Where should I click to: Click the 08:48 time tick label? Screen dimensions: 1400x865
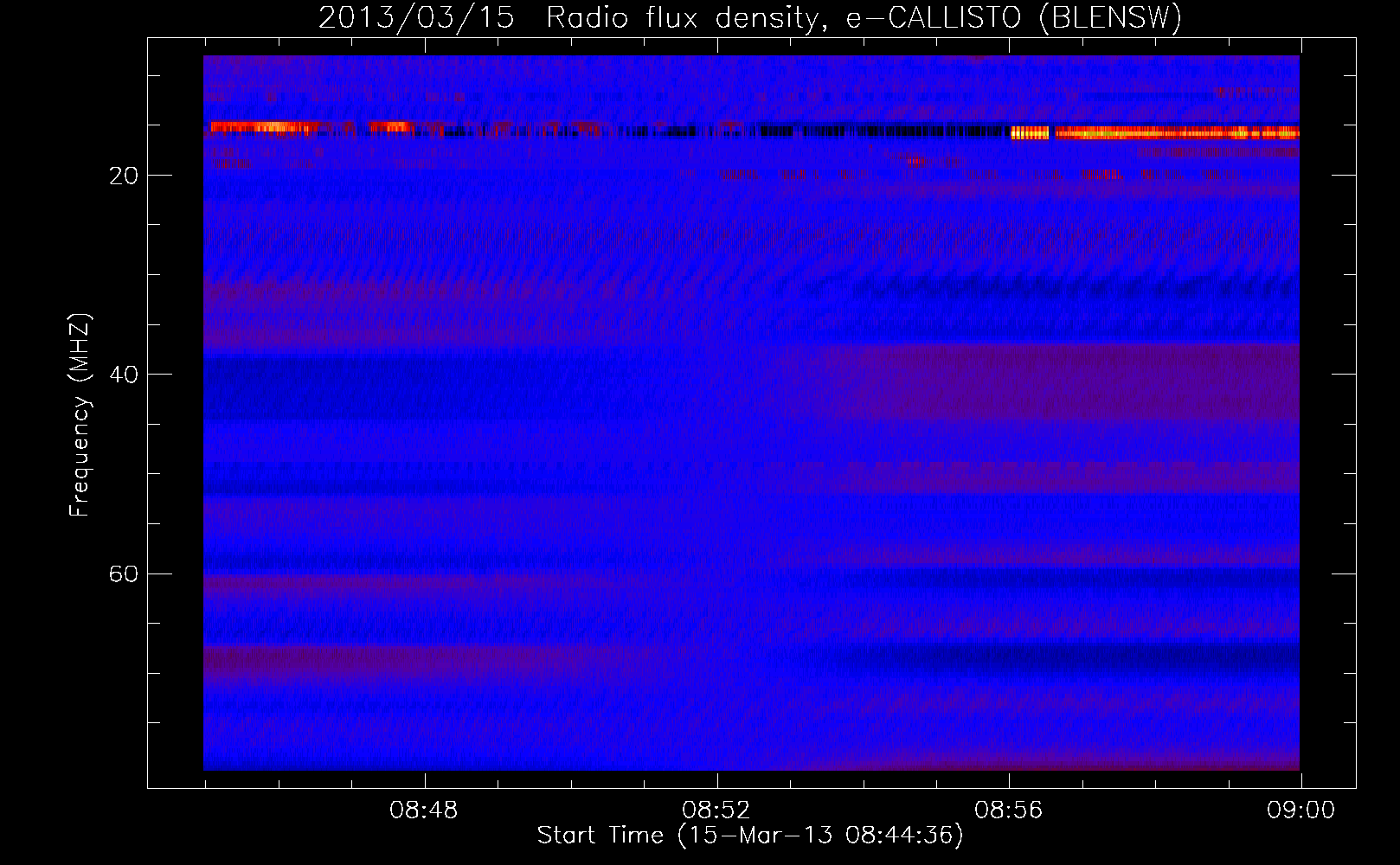point(424,811)
